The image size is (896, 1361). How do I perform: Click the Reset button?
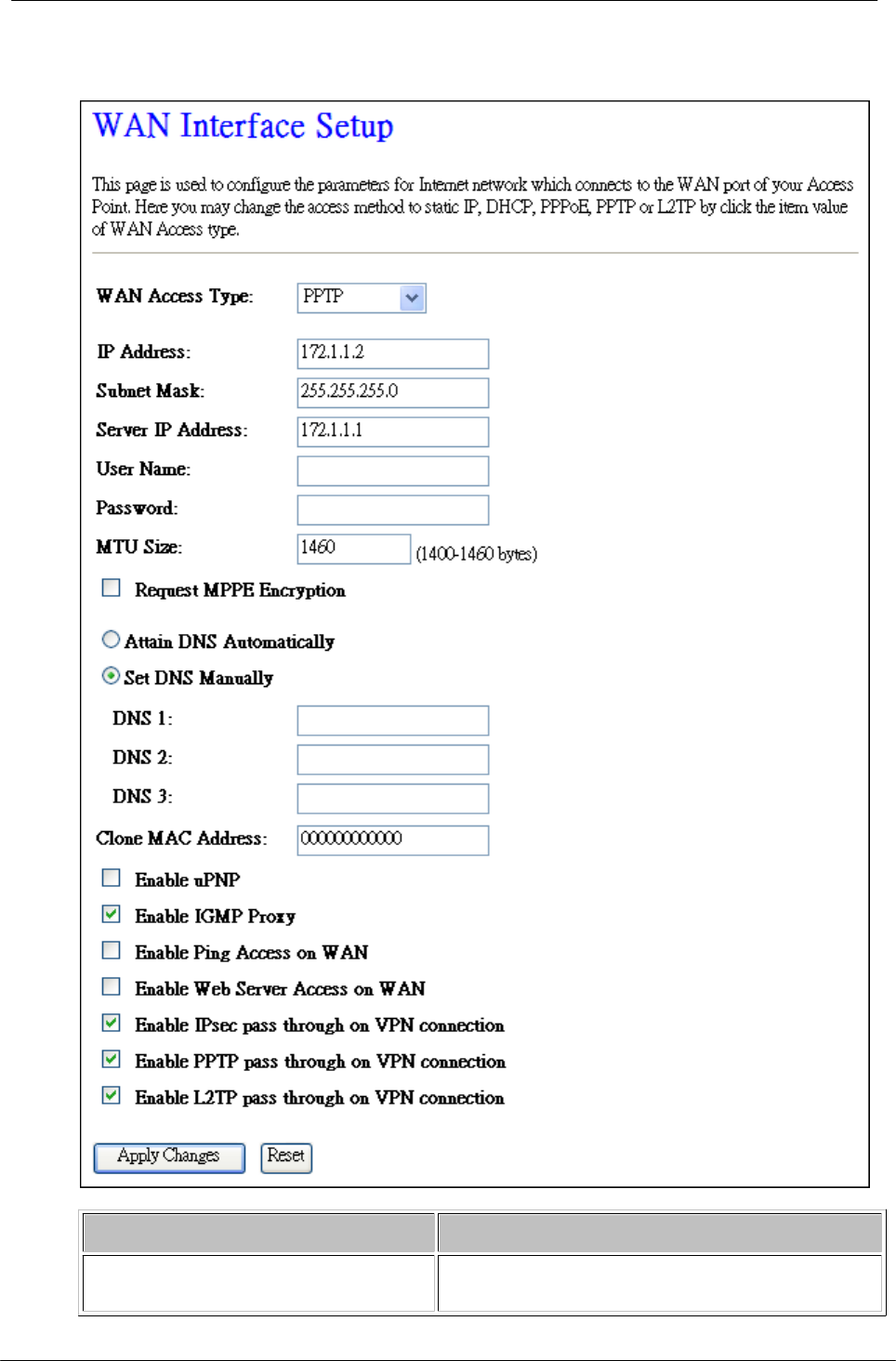coord(286,1157)
